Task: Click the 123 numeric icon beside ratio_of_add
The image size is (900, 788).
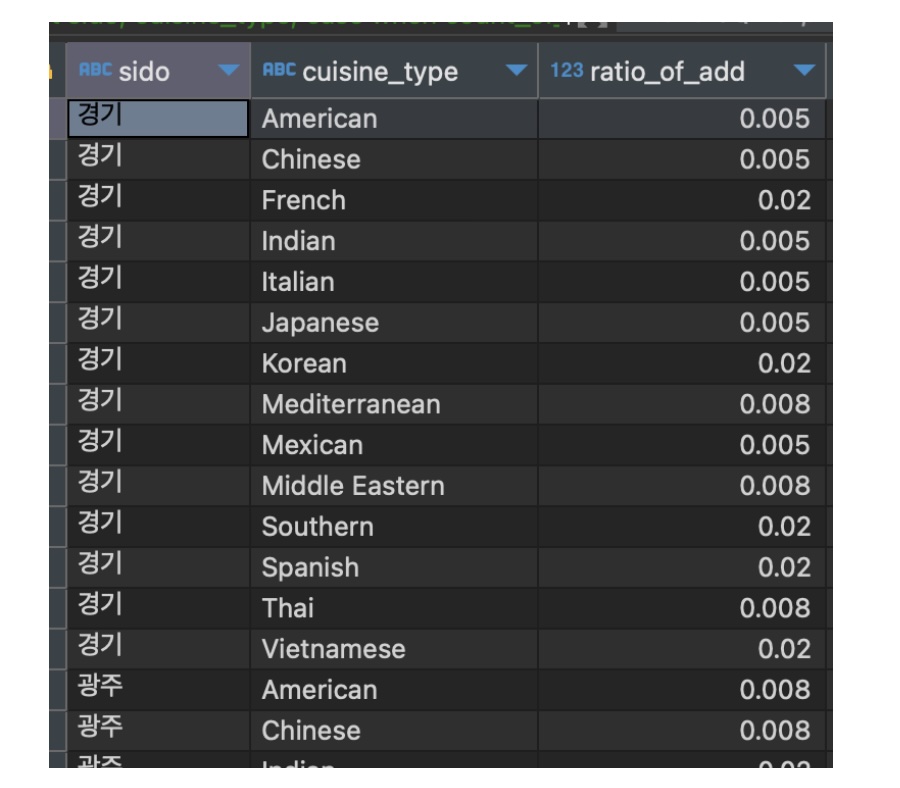Action: pyautogui.click(x=567, y=71)
